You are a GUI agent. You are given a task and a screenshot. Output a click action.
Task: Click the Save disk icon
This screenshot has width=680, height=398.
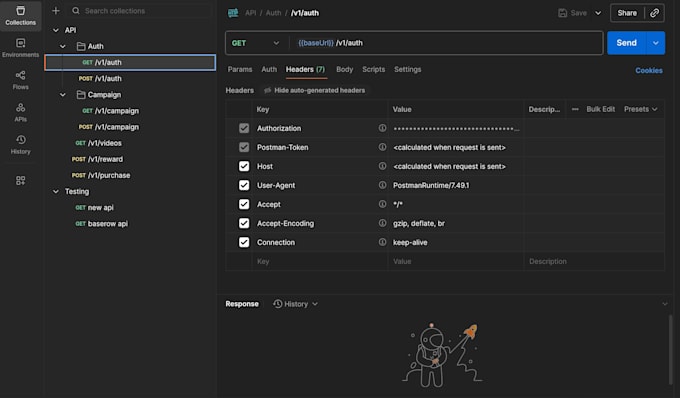(x=562, y=13)
